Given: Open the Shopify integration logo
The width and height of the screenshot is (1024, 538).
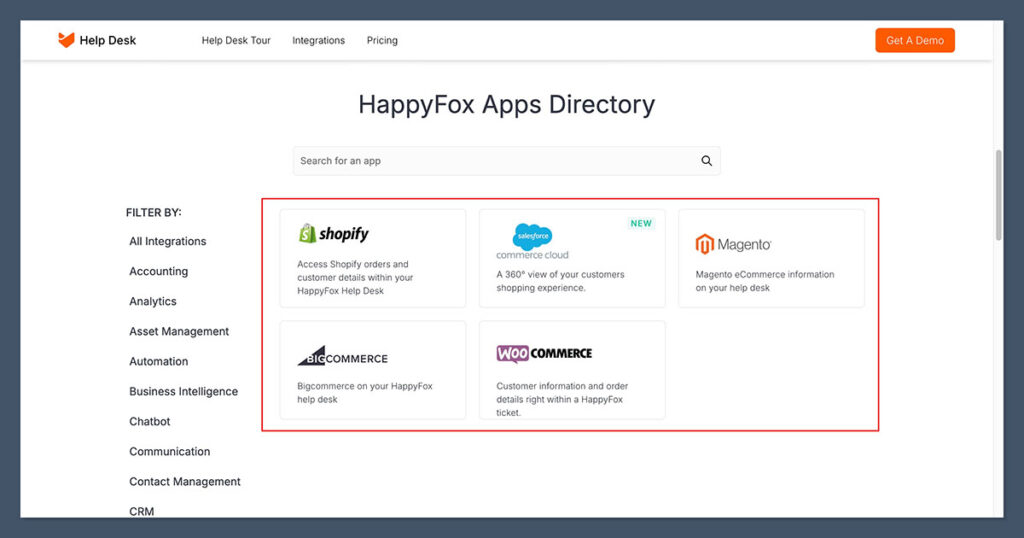Looking at the screenshot, I should coord(333,233).
